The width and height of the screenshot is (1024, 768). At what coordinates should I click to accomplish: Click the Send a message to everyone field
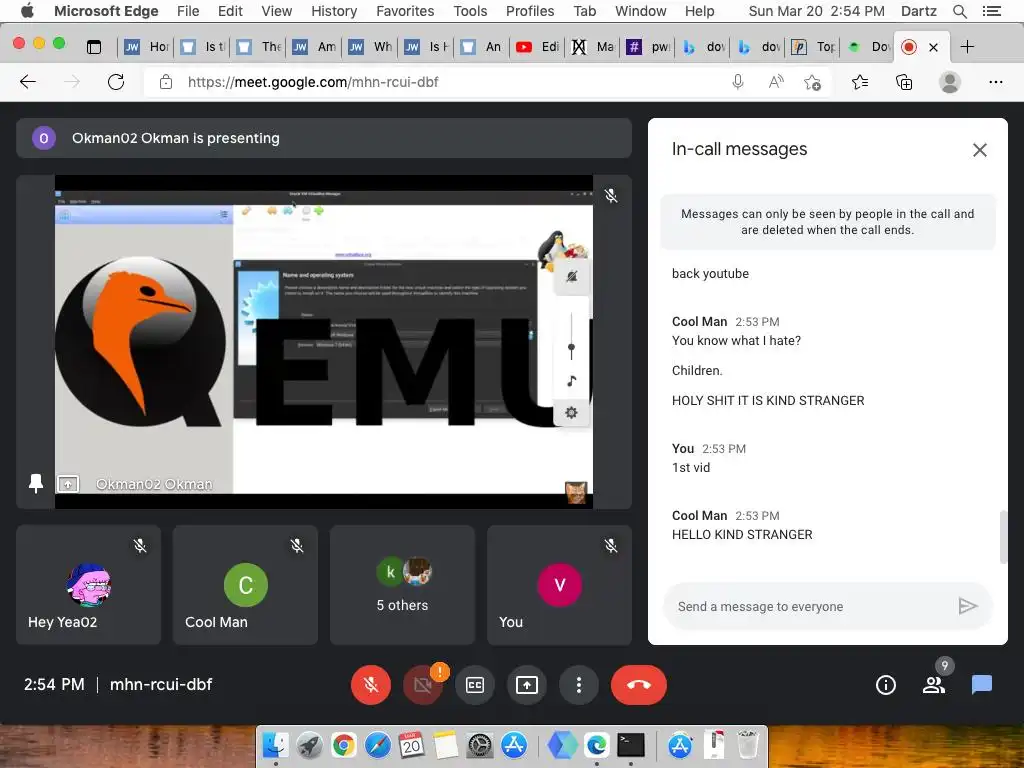click(812, 606)
